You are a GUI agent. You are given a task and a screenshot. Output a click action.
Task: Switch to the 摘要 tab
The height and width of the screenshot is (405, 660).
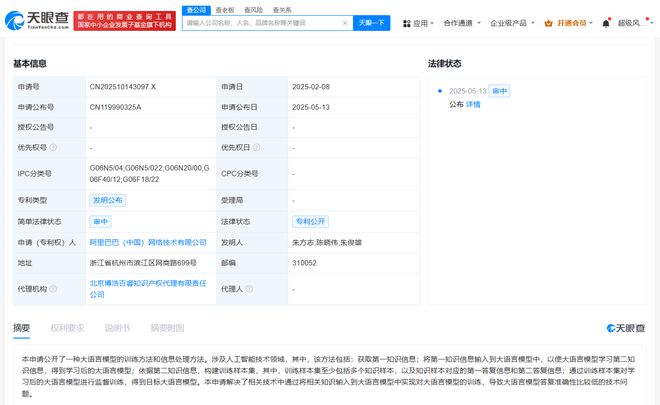pyautogui.click(x=21, y=328)
